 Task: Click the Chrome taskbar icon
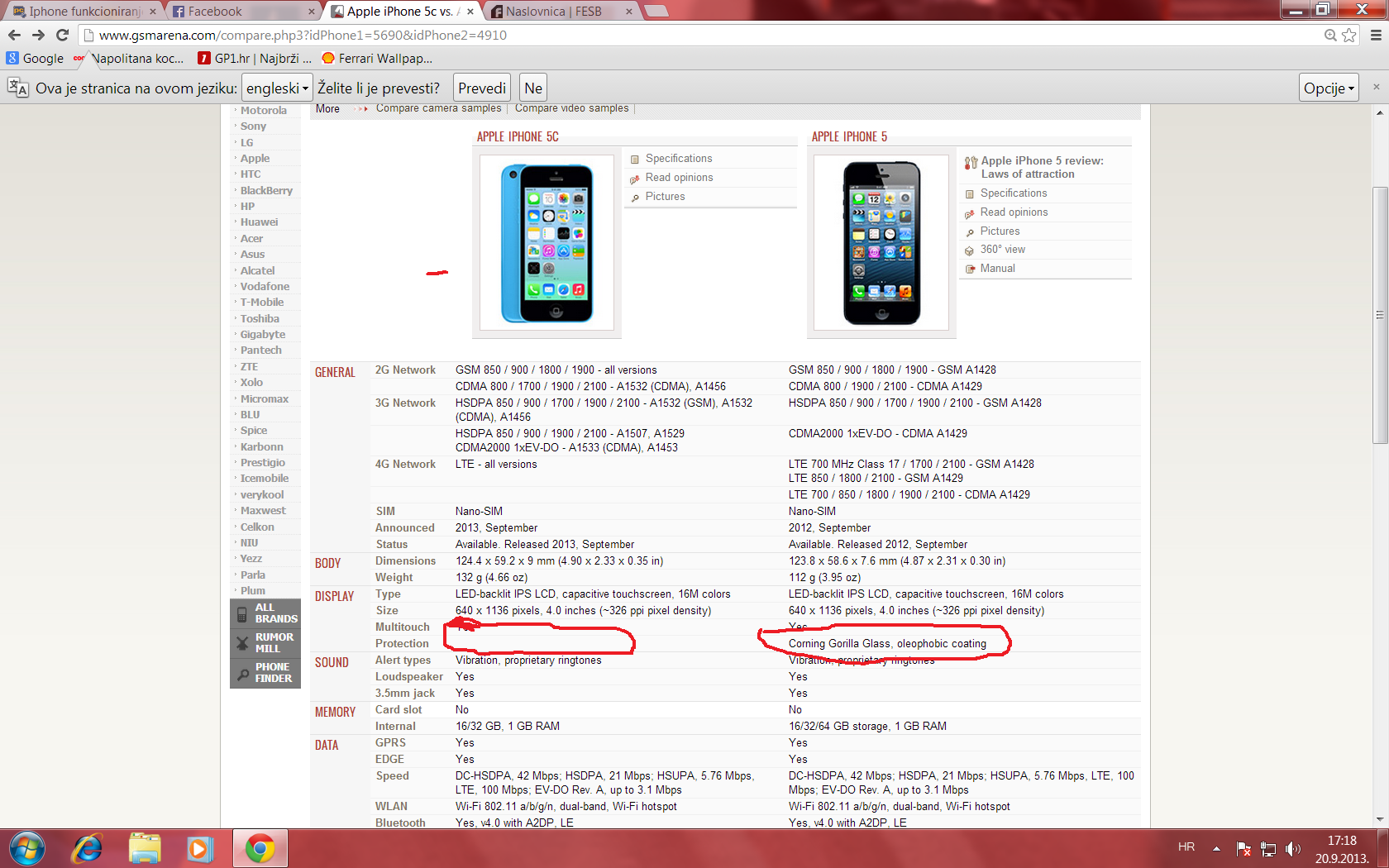click(x=260, y=849)
